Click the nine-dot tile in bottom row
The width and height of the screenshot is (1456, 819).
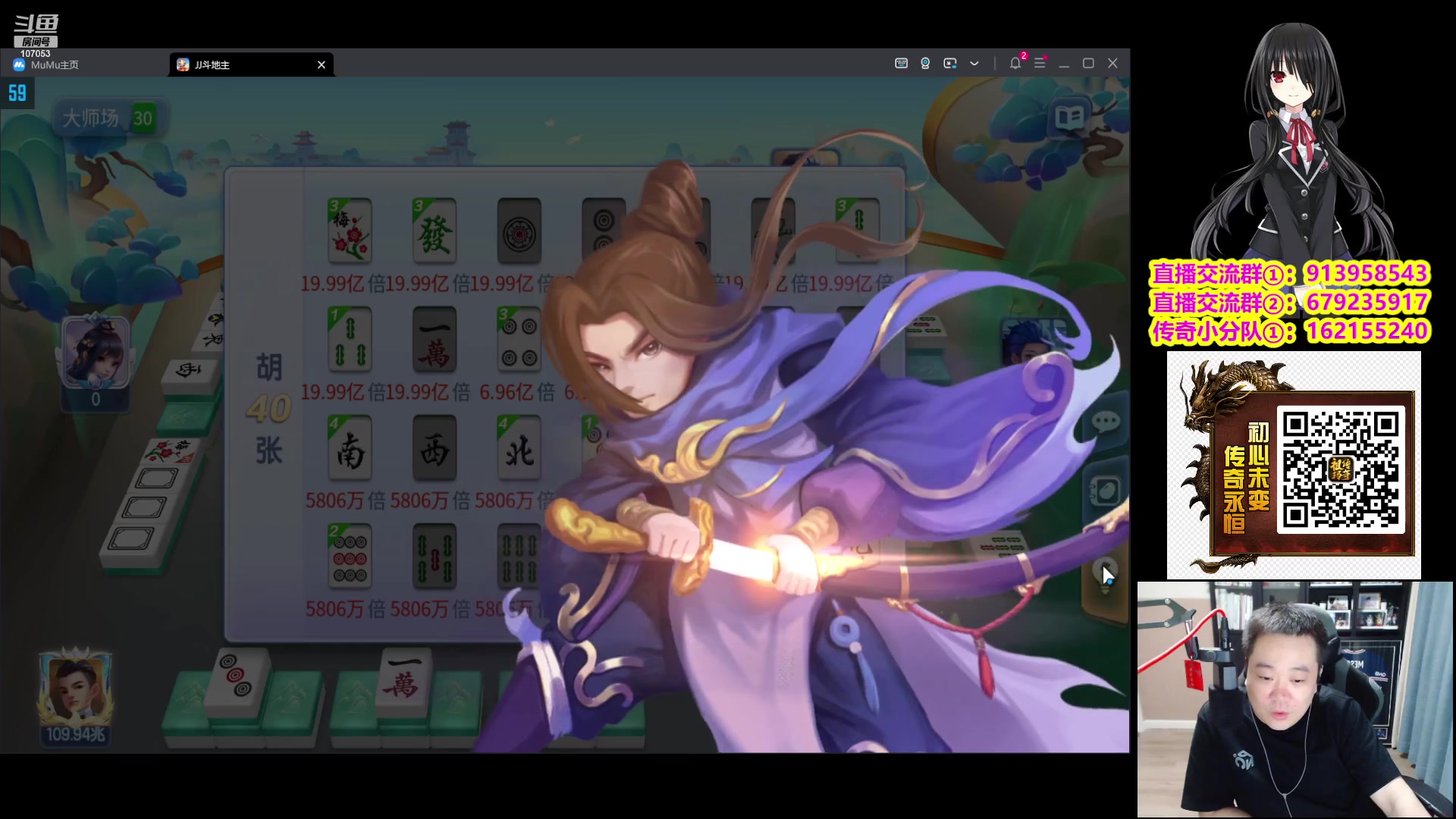[350, 556]
